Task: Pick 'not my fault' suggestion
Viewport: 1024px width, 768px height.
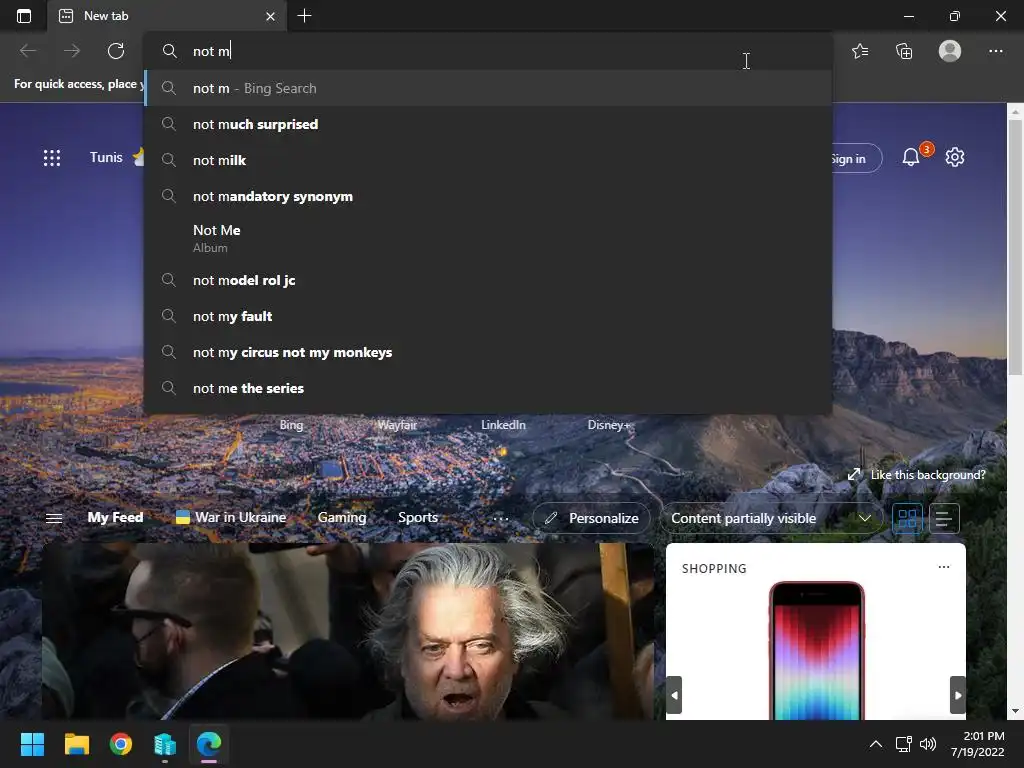Action: point(487,316)
